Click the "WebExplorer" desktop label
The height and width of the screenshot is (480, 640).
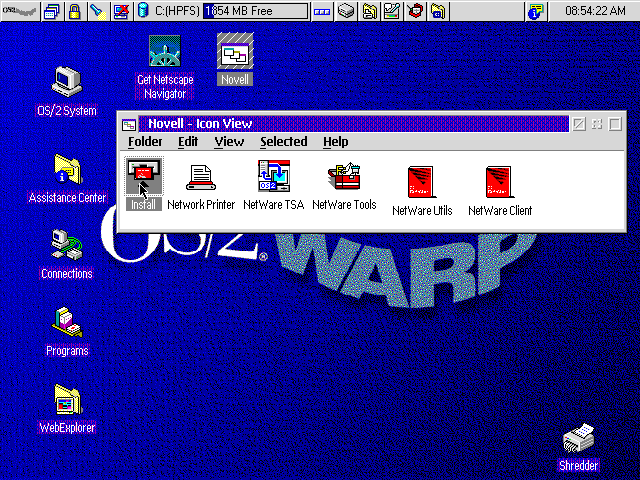coord(67,427)
